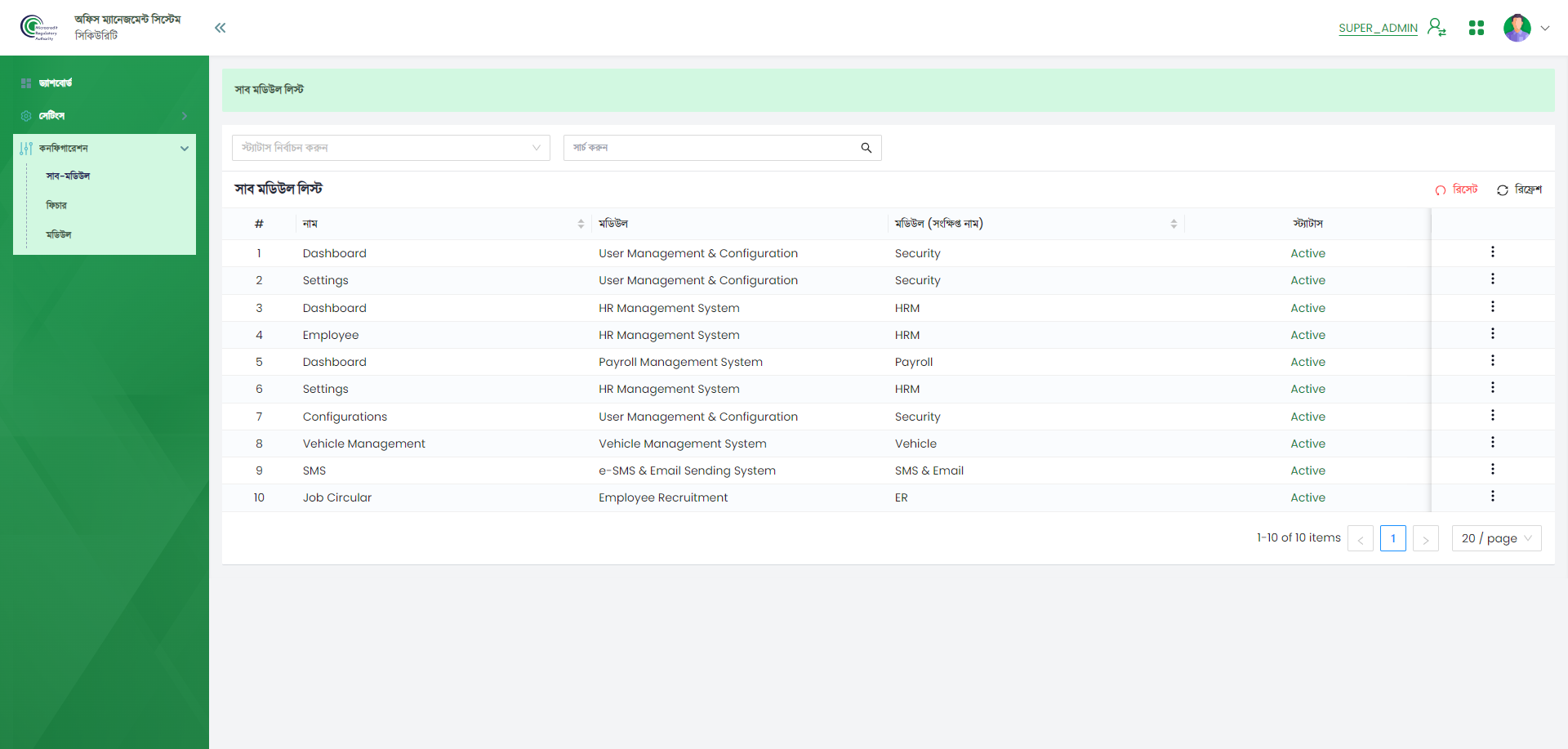Viewport: 1568px width, 749px height.
Task: Select page 1 in pagination
Action: 1393,538
